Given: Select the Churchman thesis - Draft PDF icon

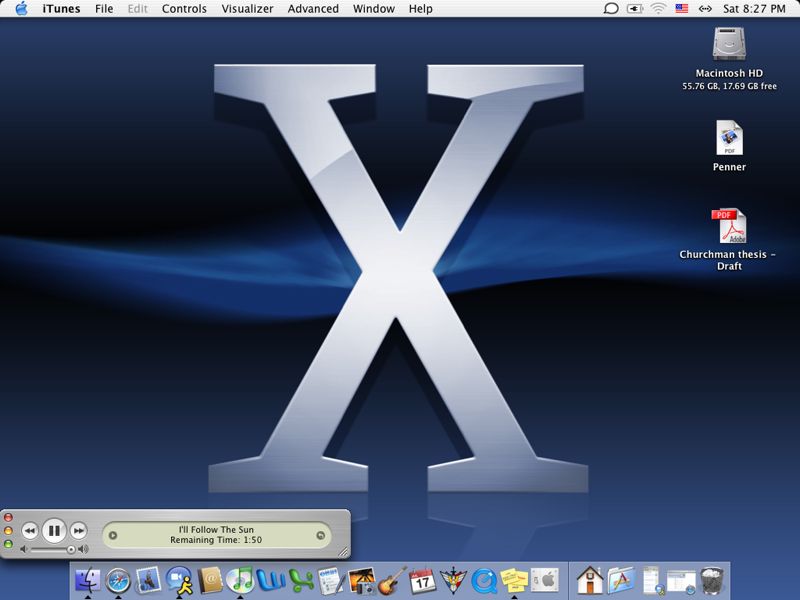Looking at the screenshot, I should pyautogui.click(x=730, y=226).
